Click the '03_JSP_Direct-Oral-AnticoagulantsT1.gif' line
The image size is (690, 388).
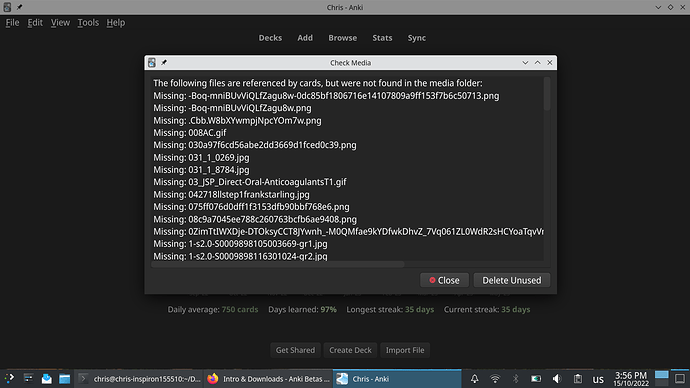[250, 182]
